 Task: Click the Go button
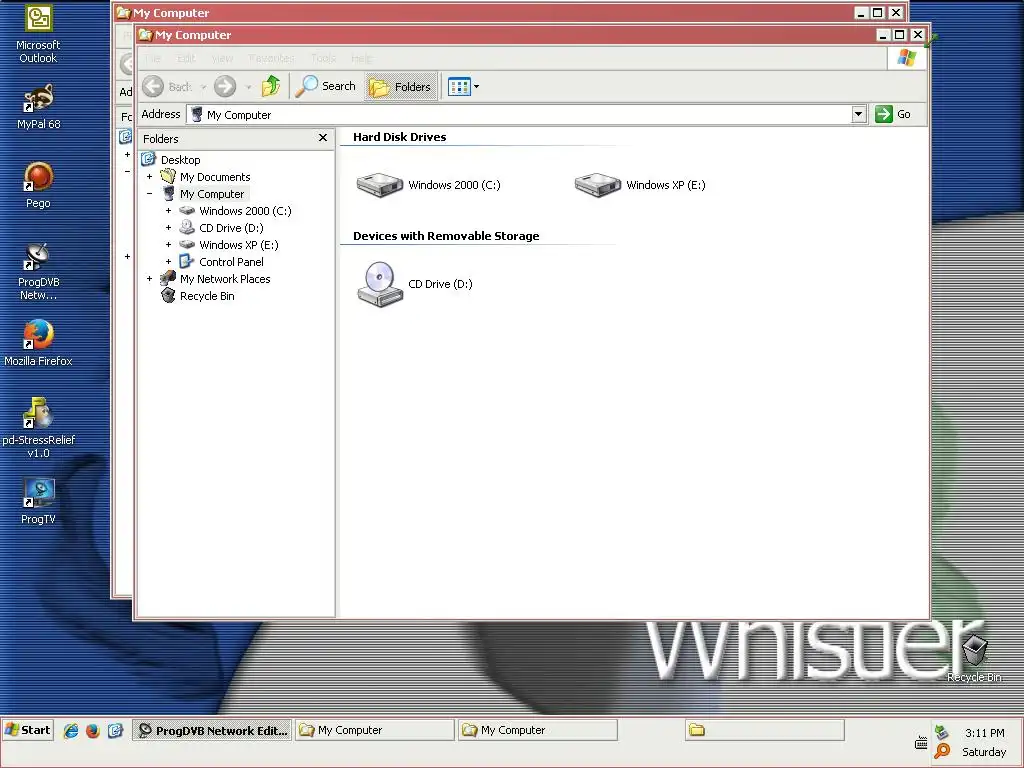click(893, 114)
